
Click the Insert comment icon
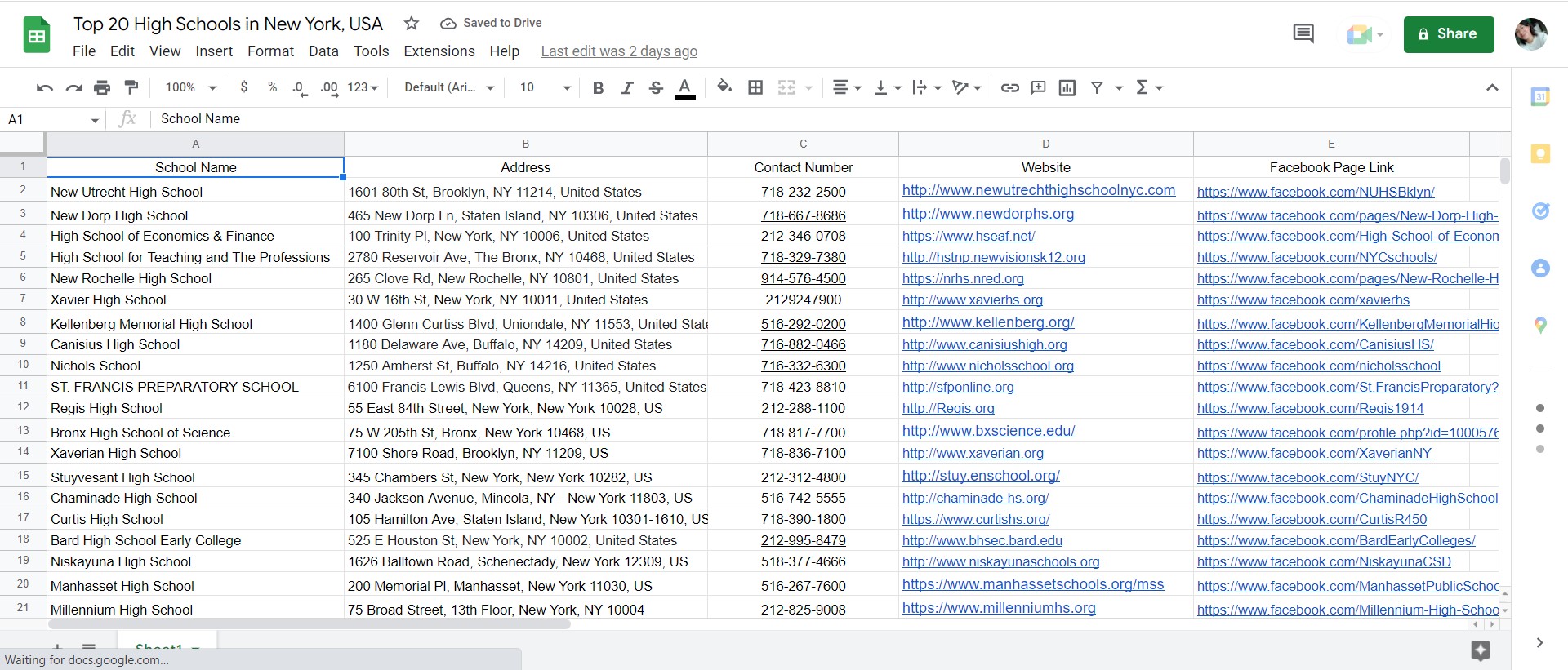(1039, 87)
